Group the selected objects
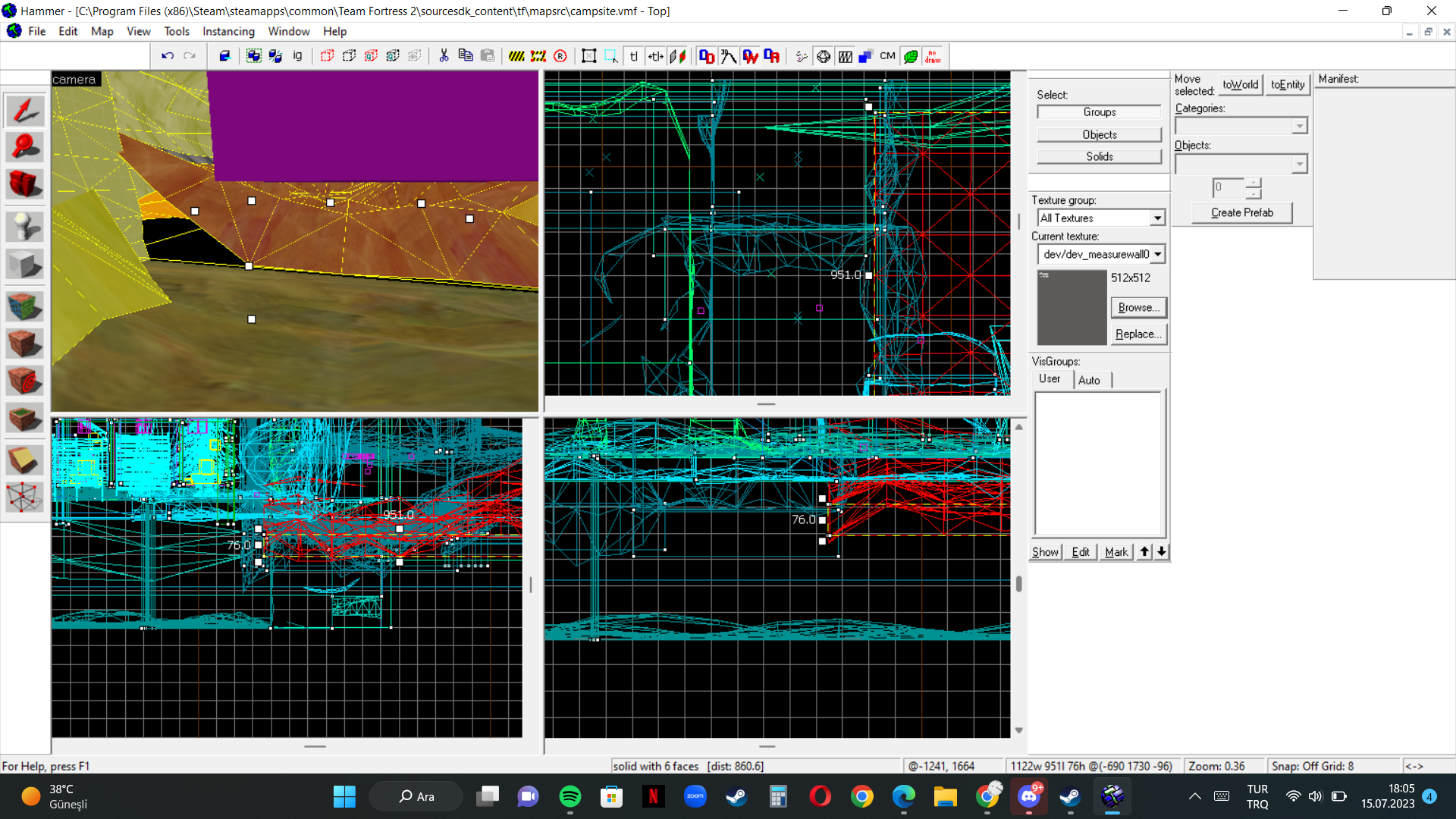Image resolution: width=1456 pixels, height=819 pixels. [x=254, y=56]
